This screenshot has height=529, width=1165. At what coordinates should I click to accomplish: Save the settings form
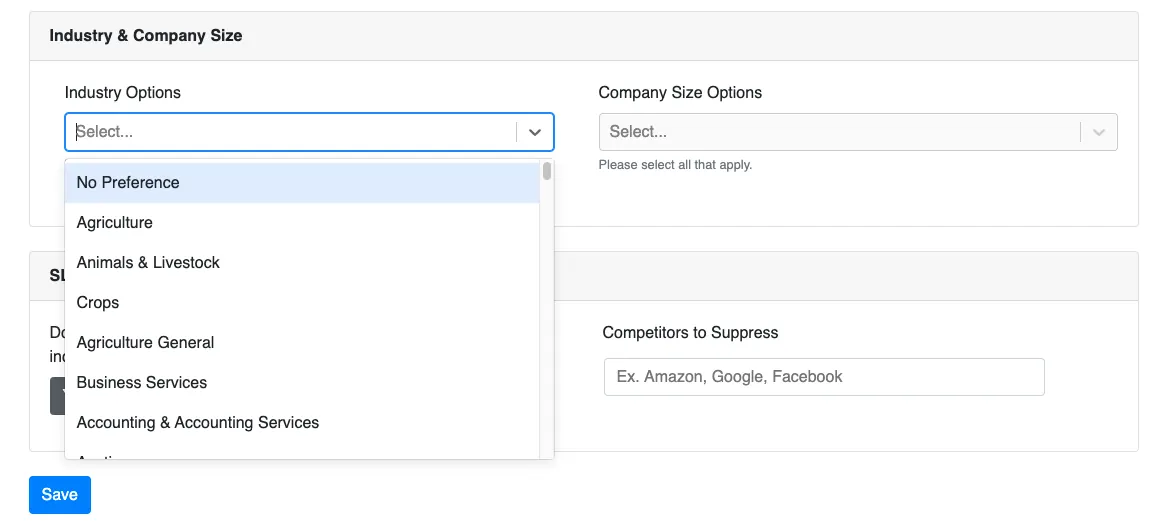(59, 495)
